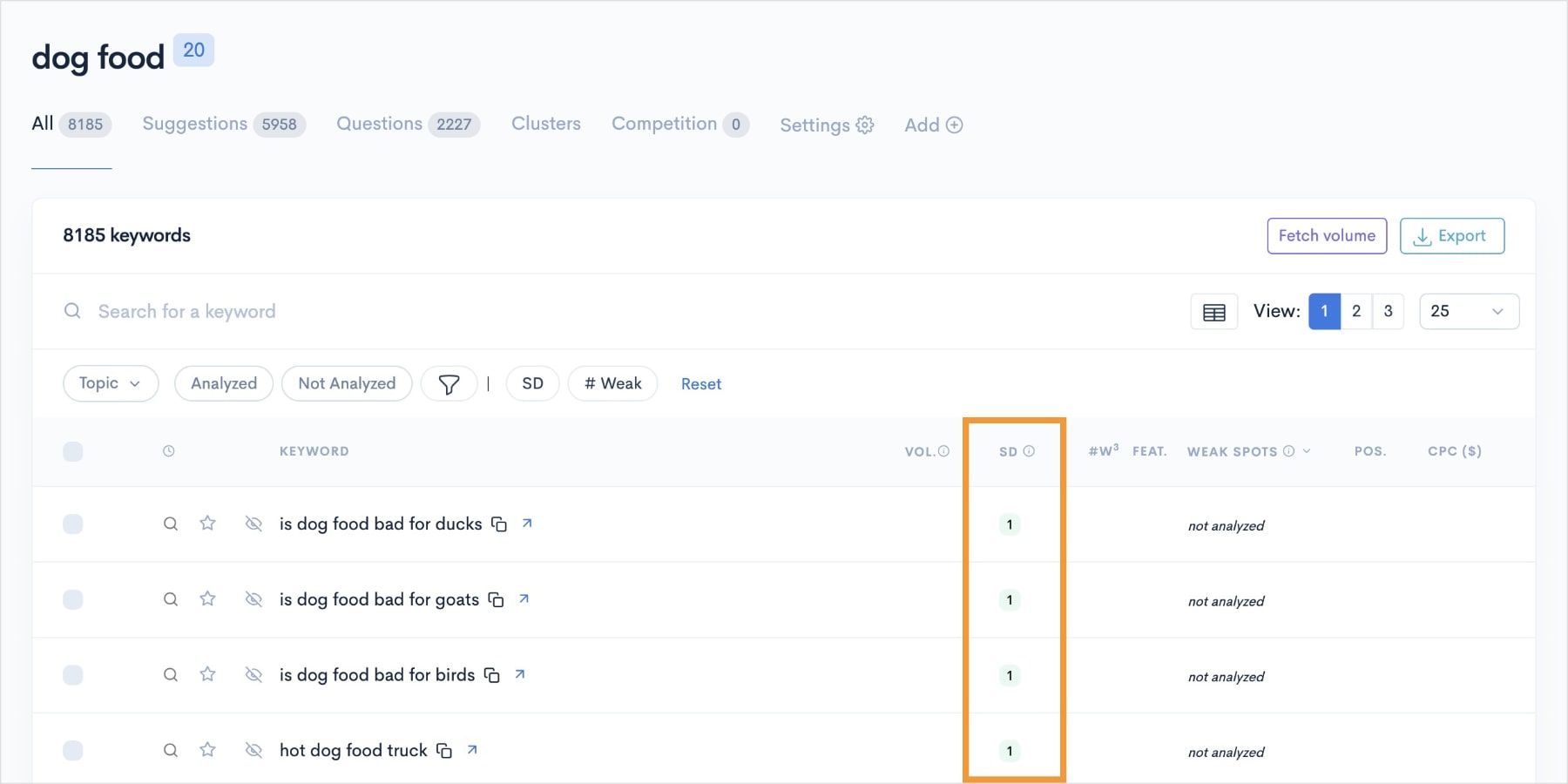
Task: Select the checkbox for "hot dog food truck"
Action: [x=73, y=750]
